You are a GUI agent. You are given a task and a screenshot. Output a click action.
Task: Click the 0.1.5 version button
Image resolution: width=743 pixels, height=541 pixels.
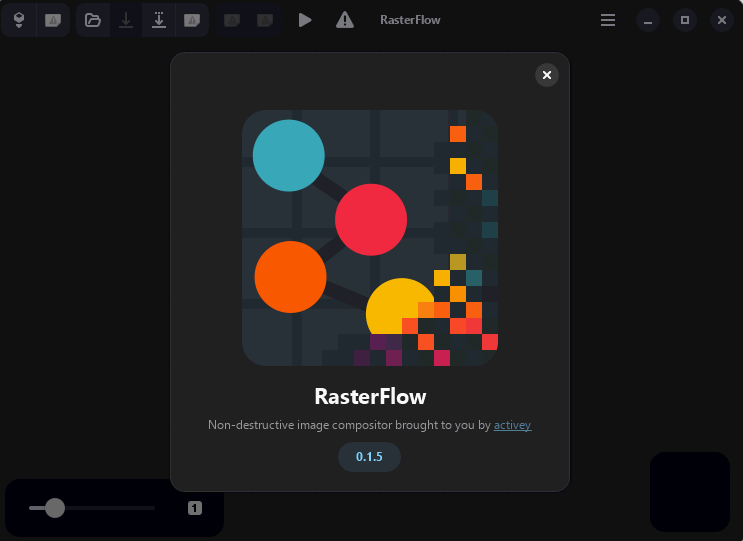coord(369,457)
